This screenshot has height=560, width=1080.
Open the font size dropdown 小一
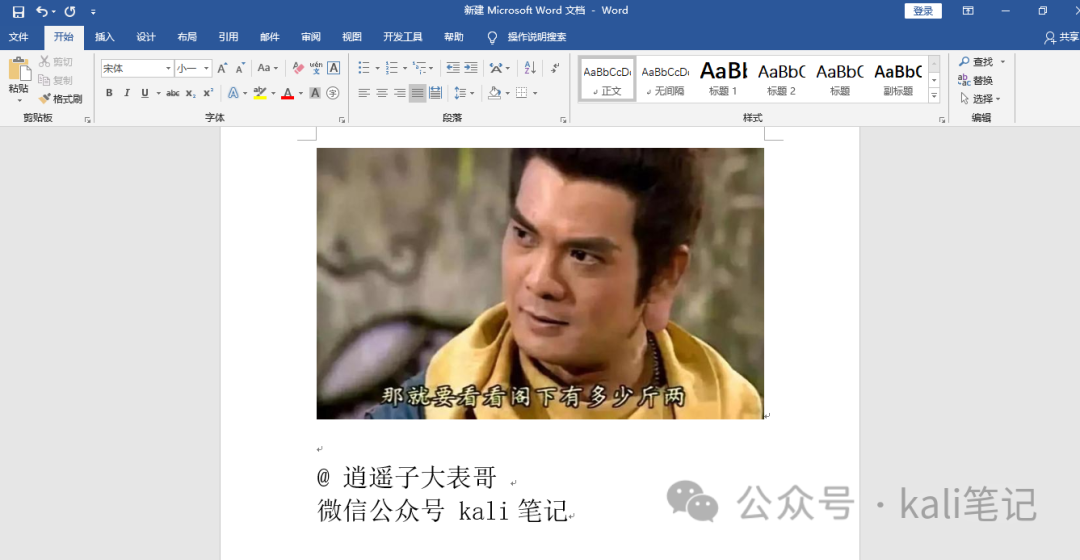(x=193, y=68)
